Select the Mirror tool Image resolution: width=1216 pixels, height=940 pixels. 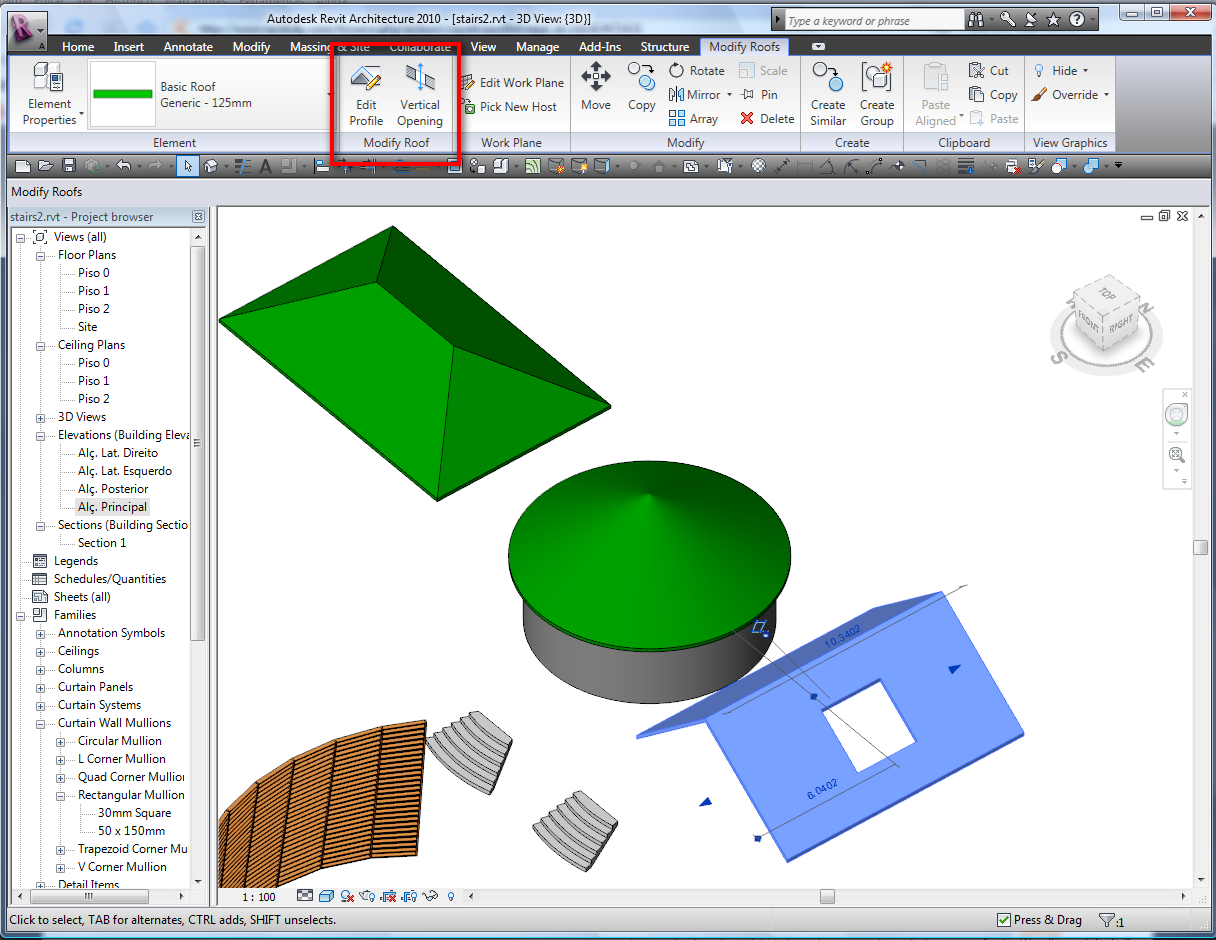(694, 95)
